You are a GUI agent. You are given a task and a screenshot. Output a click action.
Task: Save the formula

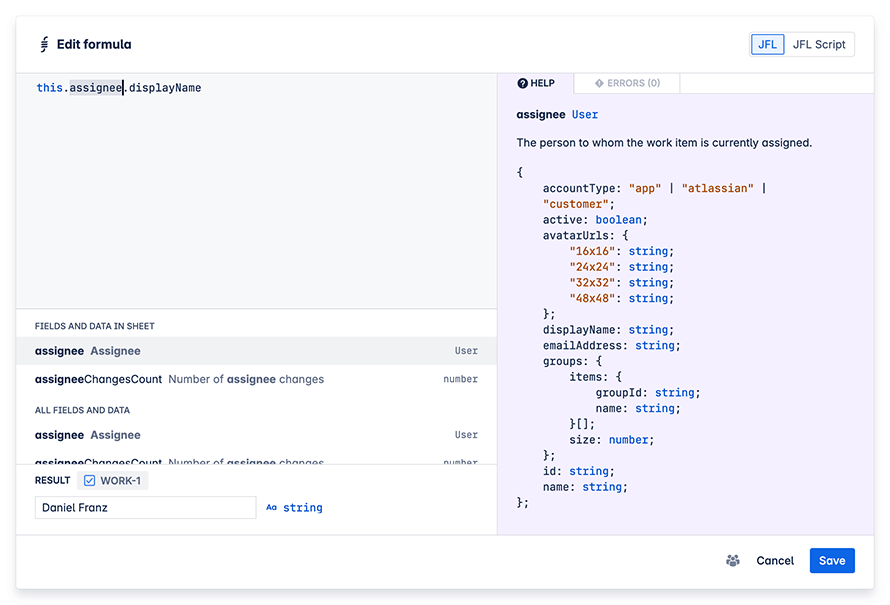pos(832,561)
